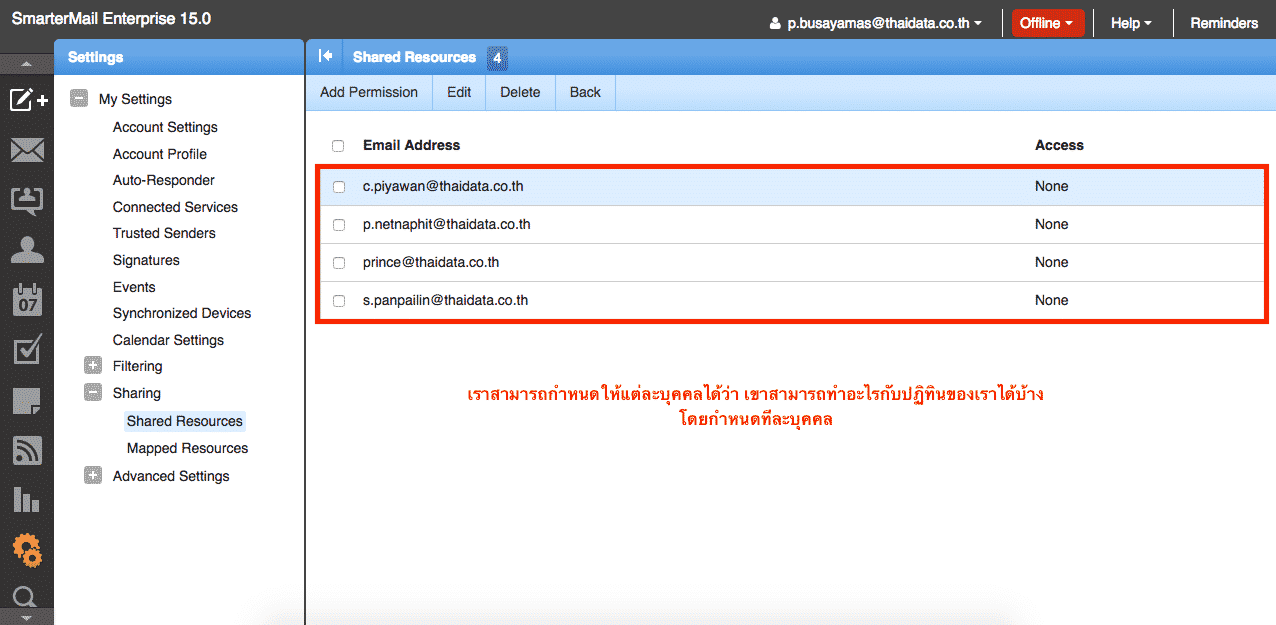Click the Add Permission button

[x=368, y=92]
